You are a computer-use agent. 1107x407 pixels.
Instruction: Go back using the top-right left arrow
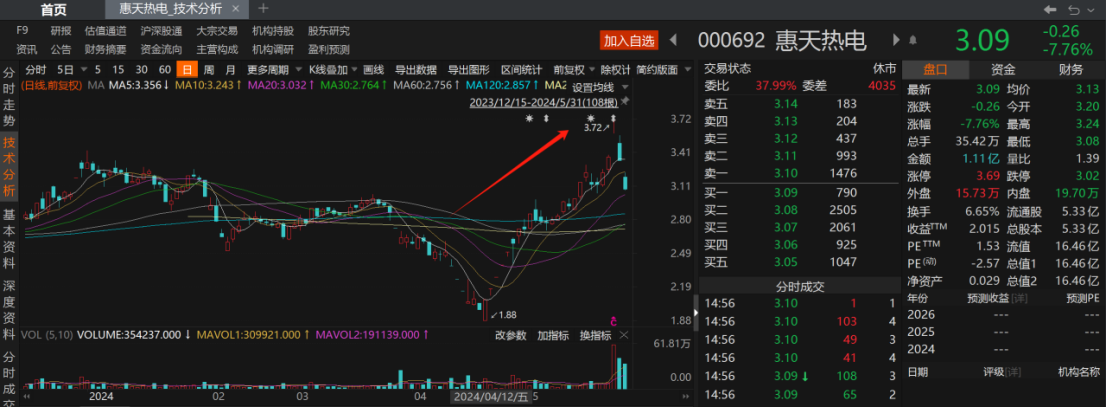(x=1051, y=9)
